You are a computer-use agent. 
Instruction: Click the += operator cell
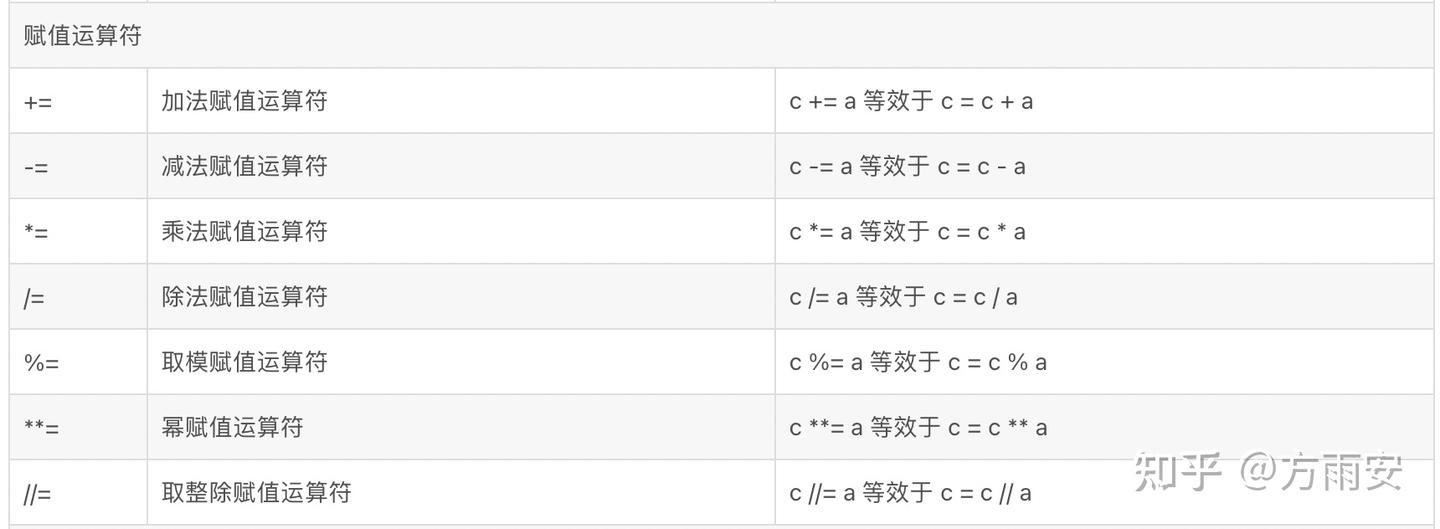38,102
